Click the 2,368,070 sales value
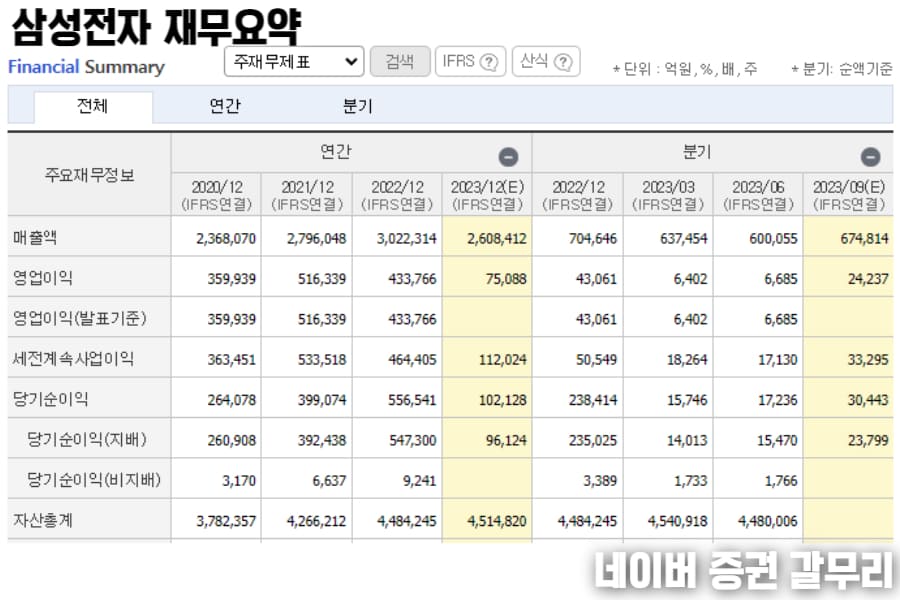The image size is (900, 600). tap(226, 238)
